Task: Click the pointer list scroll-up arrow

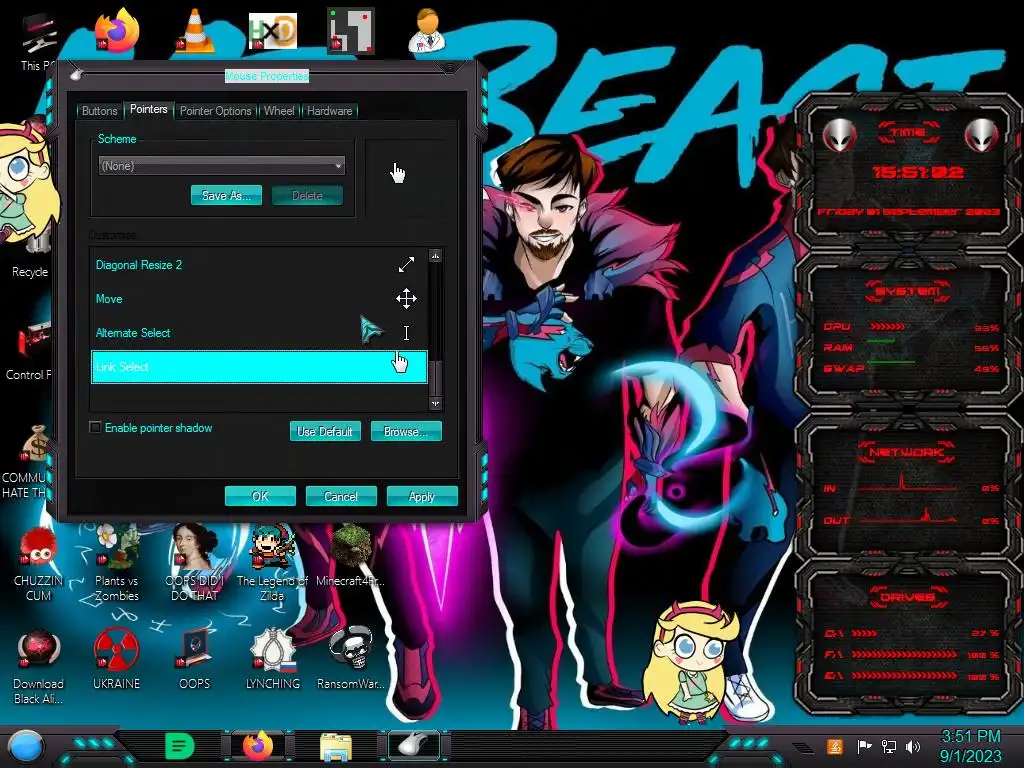Action: coord(436,256)
